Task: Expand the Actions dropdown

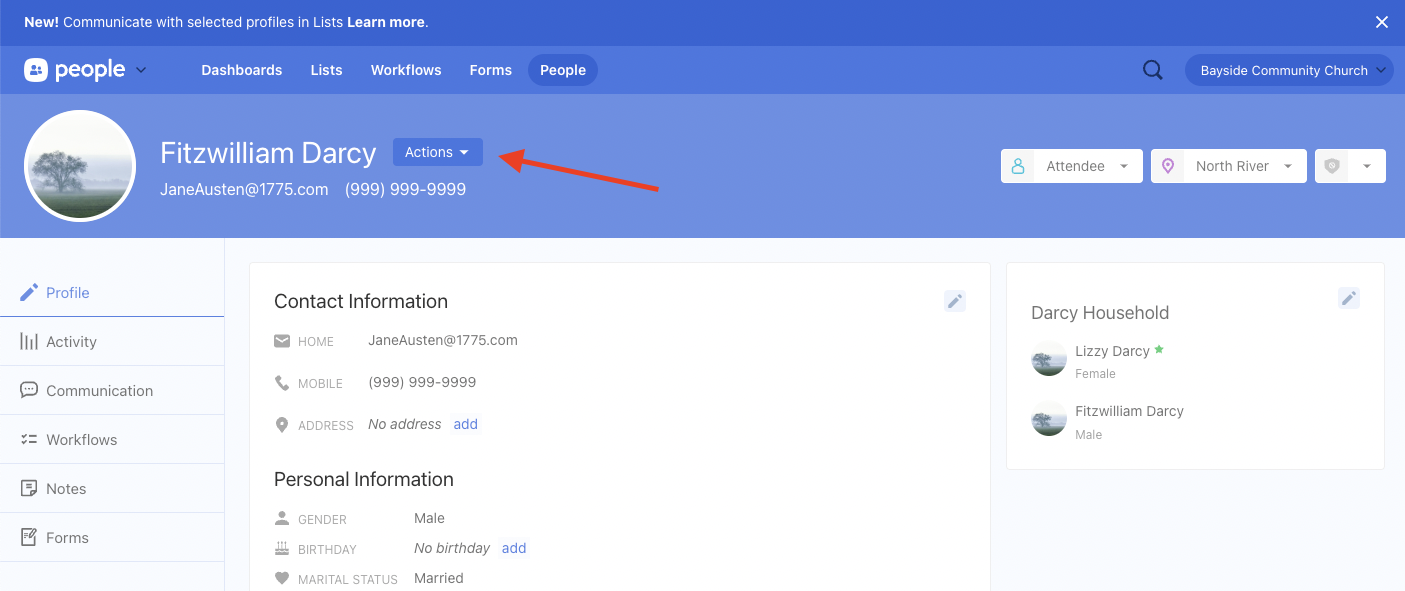Action: [x=437, y=152]
